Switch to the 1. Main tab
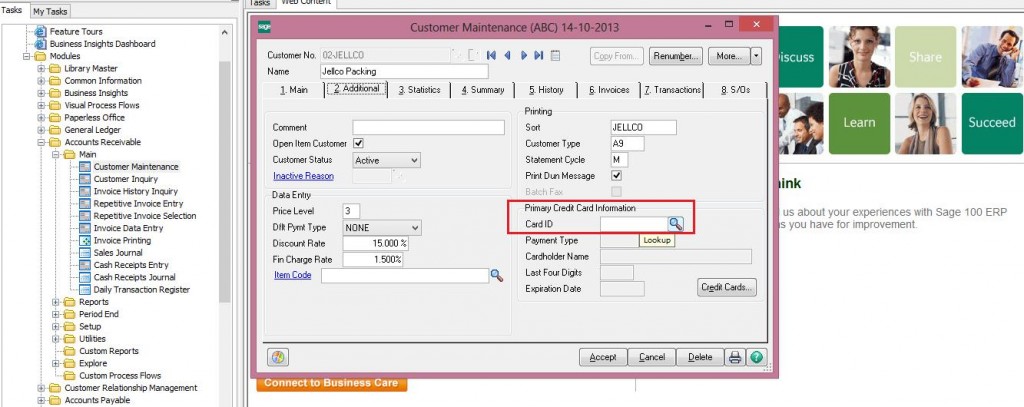The image size is (1024, 407). (294, 90)
